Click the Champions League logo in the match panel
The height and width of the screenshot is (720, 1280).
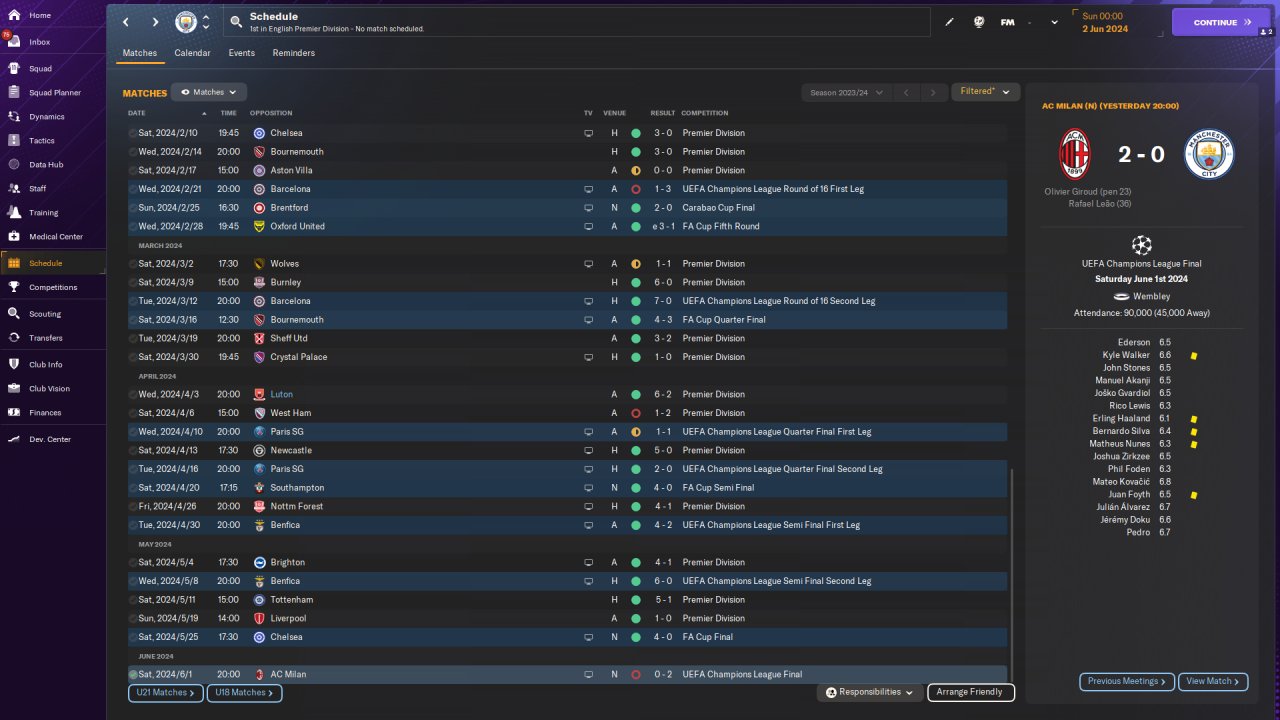(x=1142, y=244)
